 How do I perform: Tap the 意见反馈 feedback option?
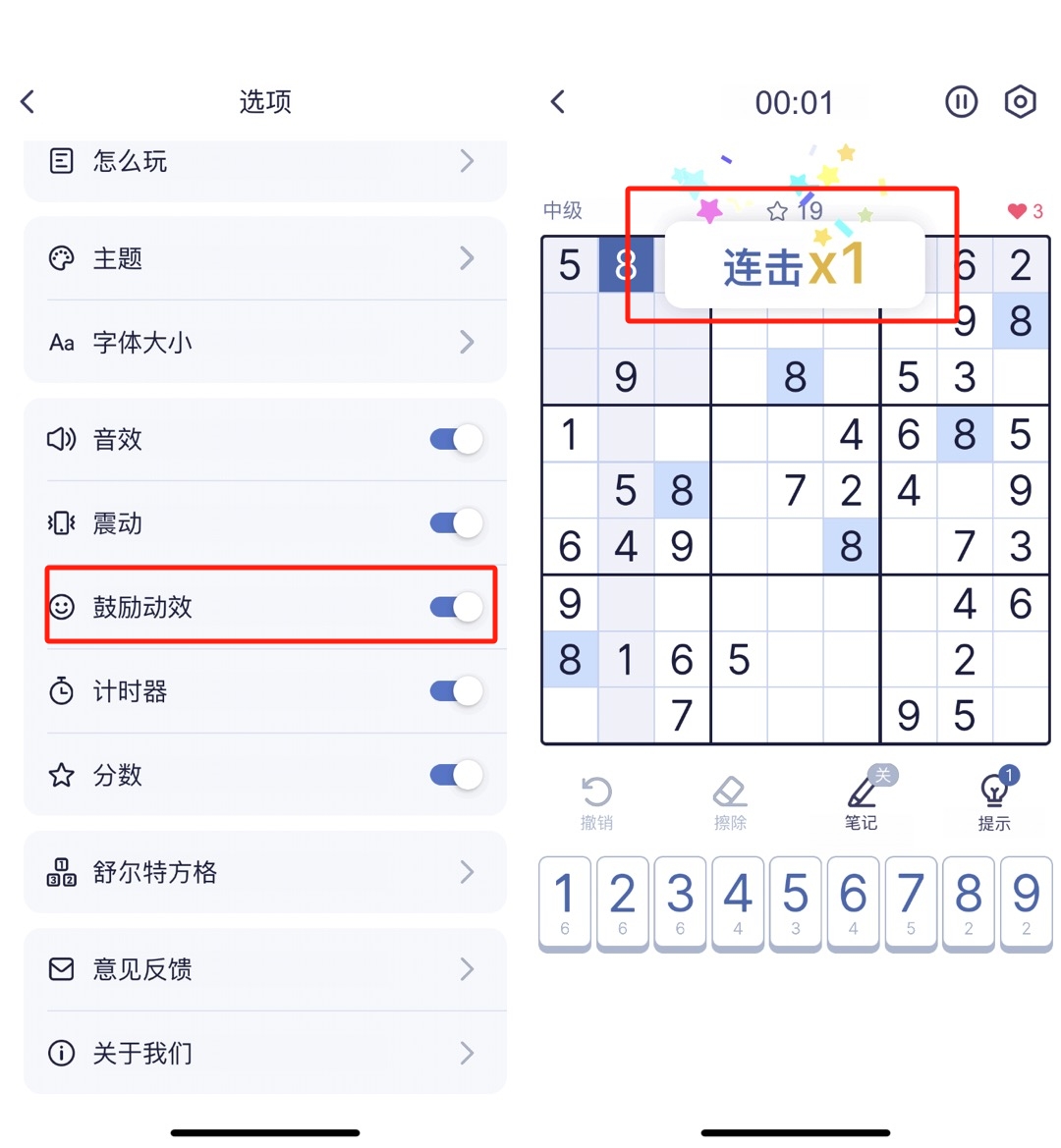point(265,970)
